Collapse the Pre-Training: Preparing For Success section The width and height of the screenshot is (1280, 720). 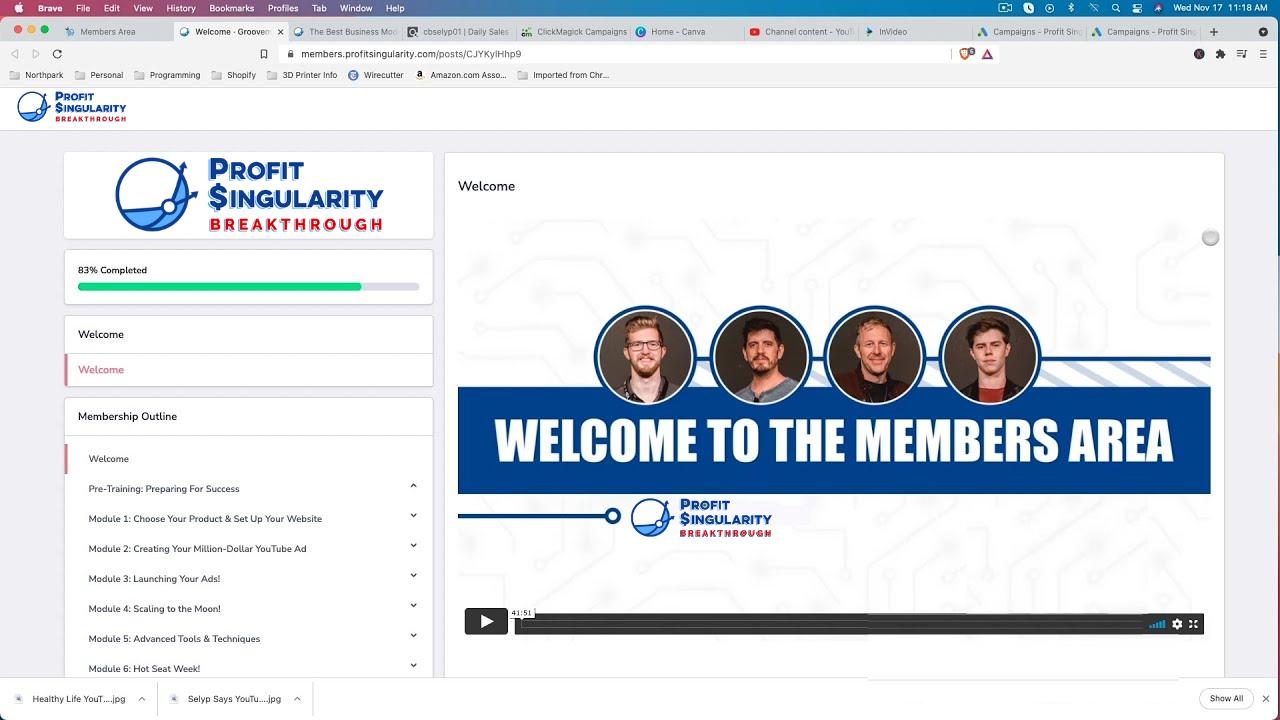tap(413, 486)
